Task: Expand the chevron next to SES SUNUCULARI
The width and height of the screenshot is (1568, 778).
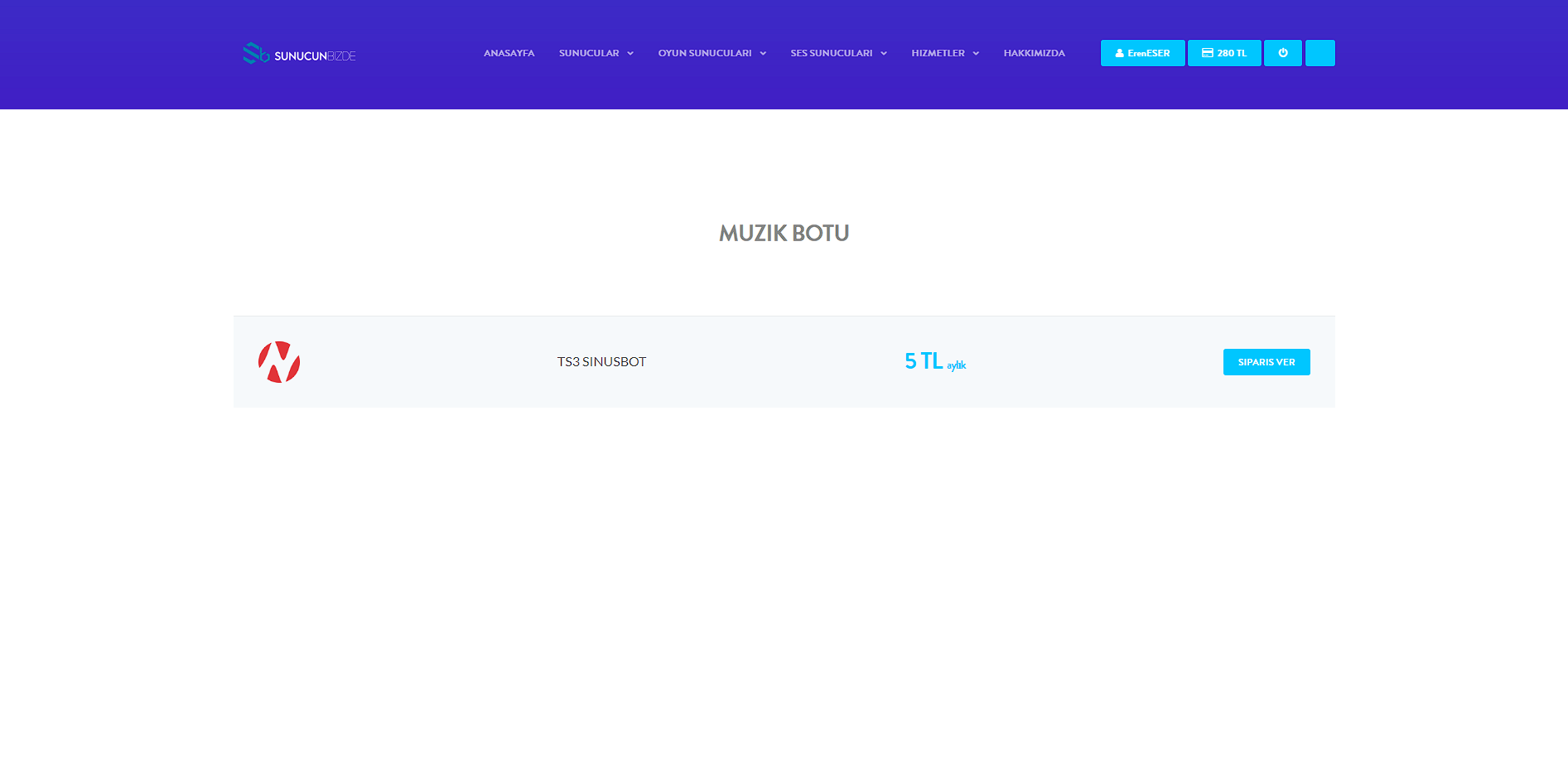Action: pos(884,54)
